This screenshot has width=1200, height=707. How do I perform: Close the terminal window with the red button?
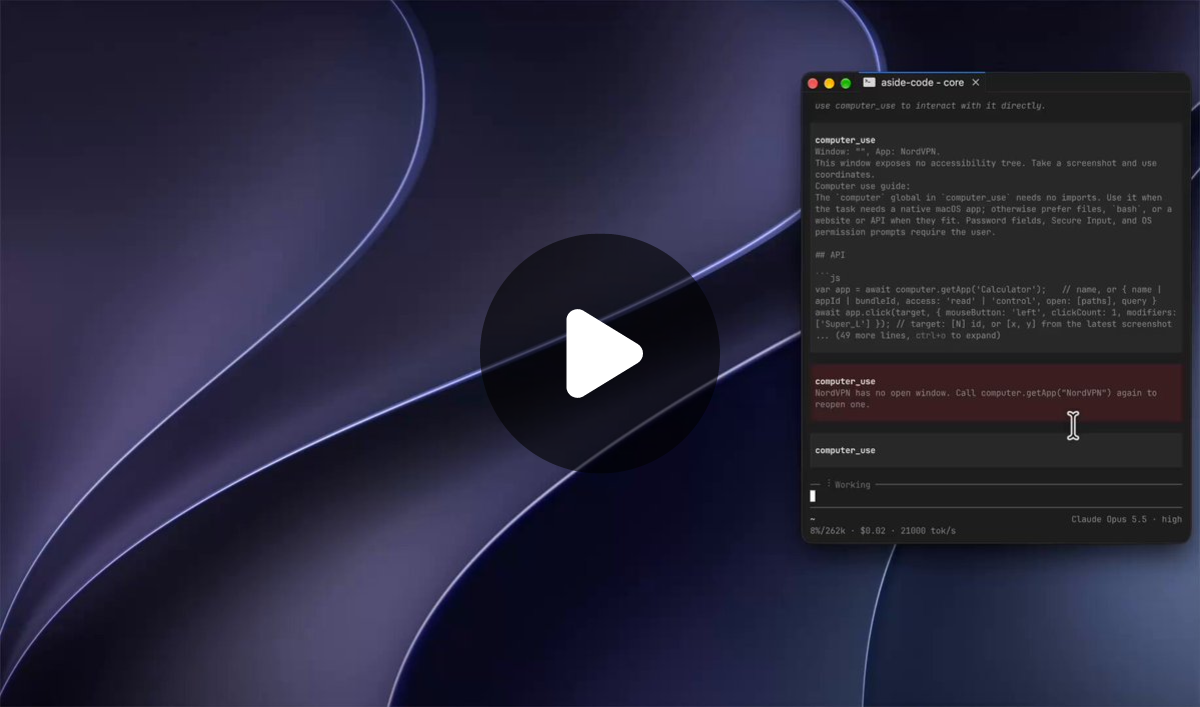[x=813, y=83]
